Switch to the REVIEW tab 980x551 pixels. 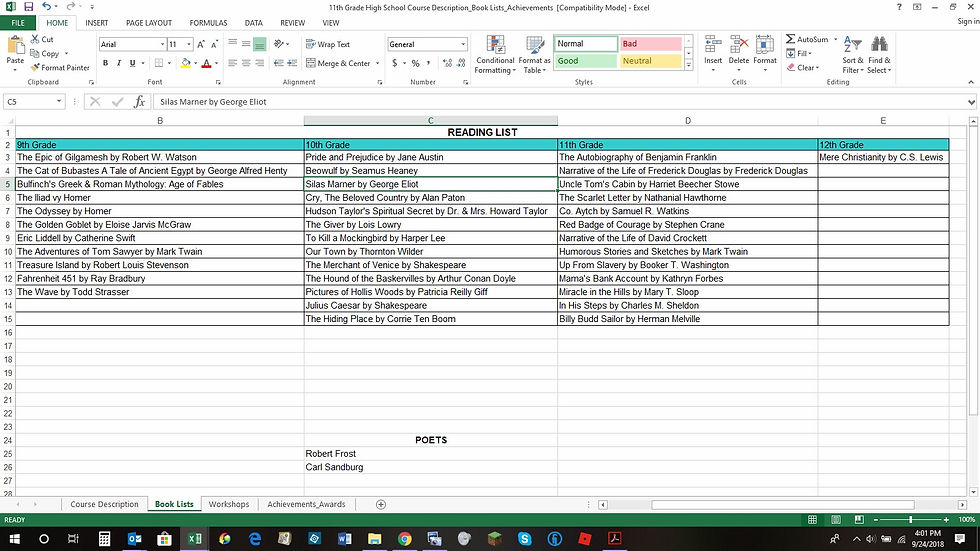[x=292, y=23]
